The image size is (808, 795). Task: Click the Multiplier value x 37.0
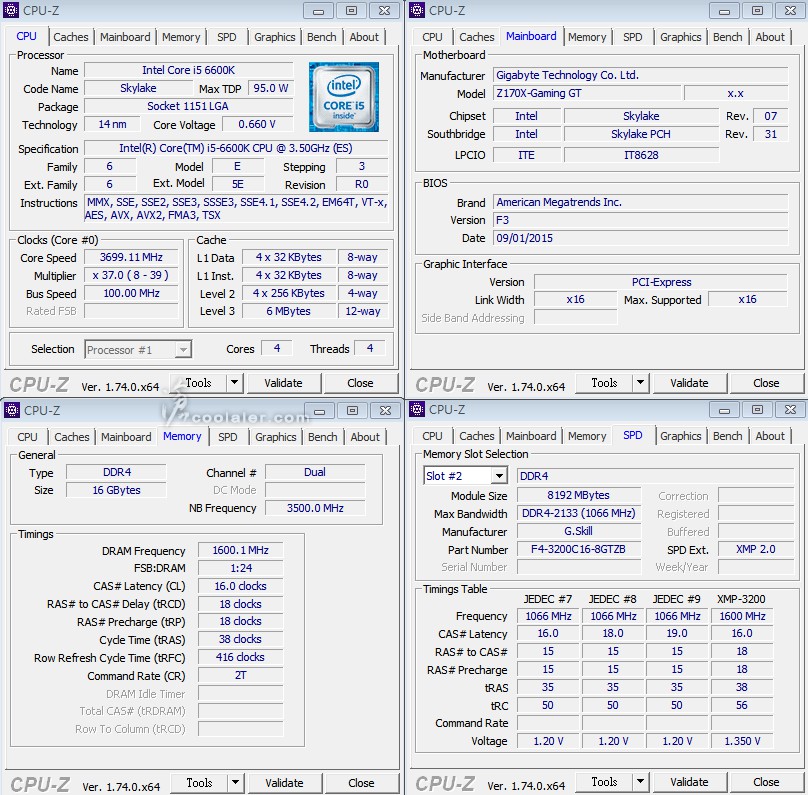click(x=131, y=275)
